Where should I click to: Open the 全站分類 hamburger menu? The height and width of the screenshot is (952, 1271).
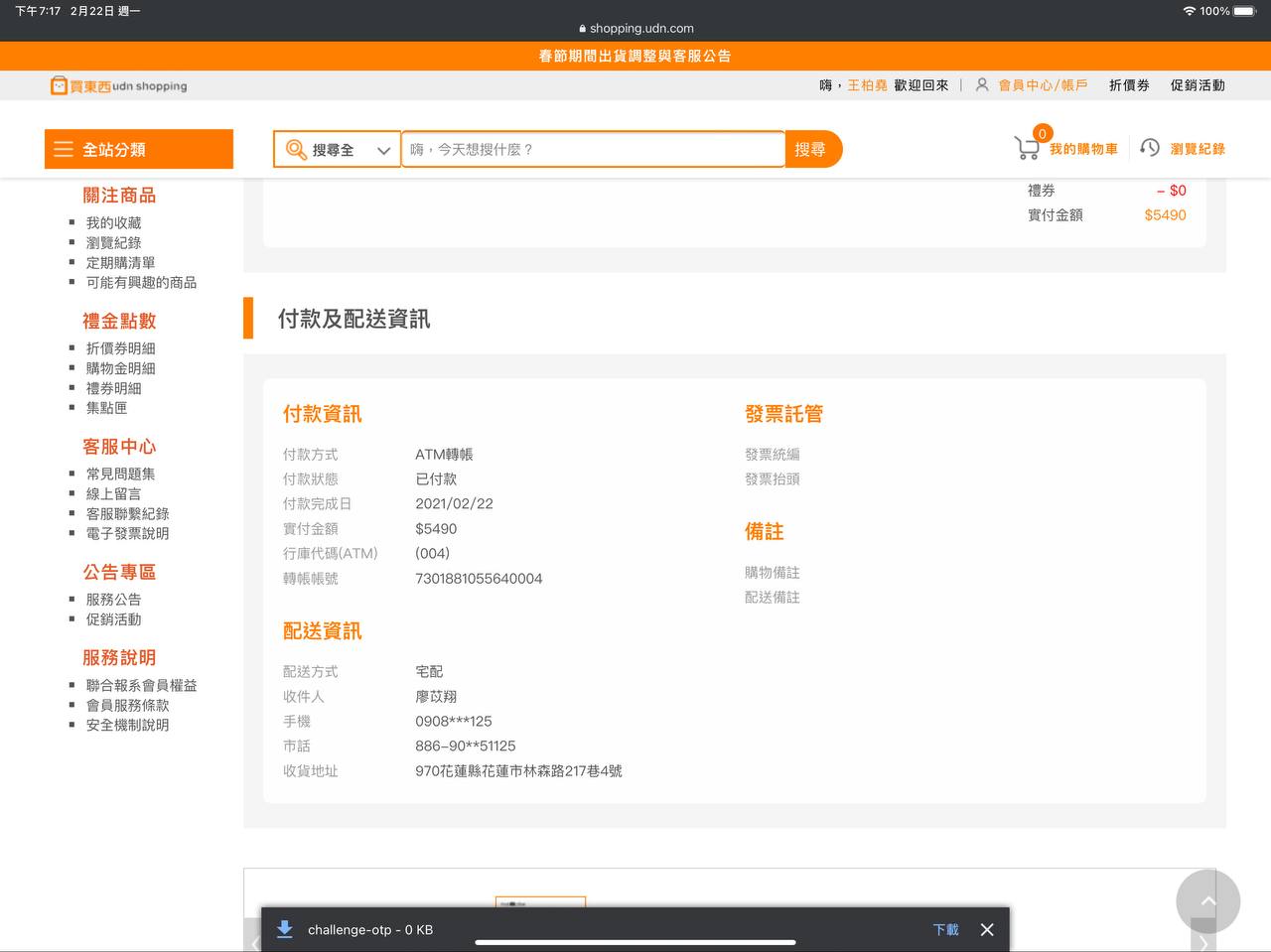[64, 149]
